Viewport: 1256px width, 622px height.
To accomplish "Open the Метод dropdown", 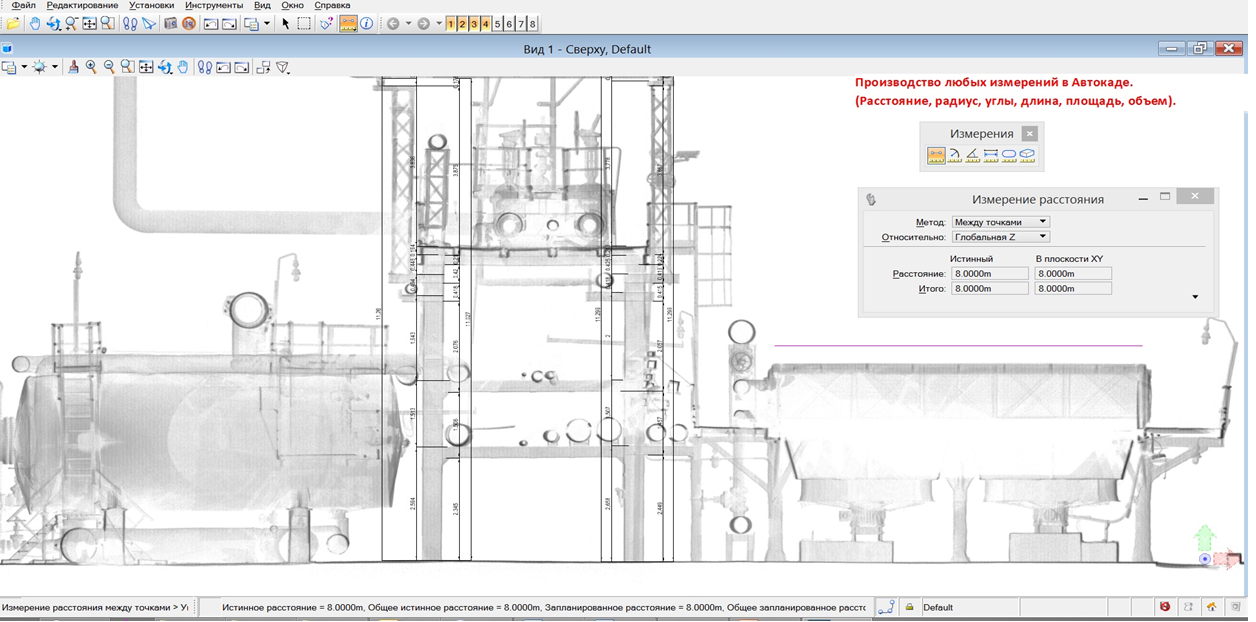I will pyautogui.click(x=1000, y=222).
